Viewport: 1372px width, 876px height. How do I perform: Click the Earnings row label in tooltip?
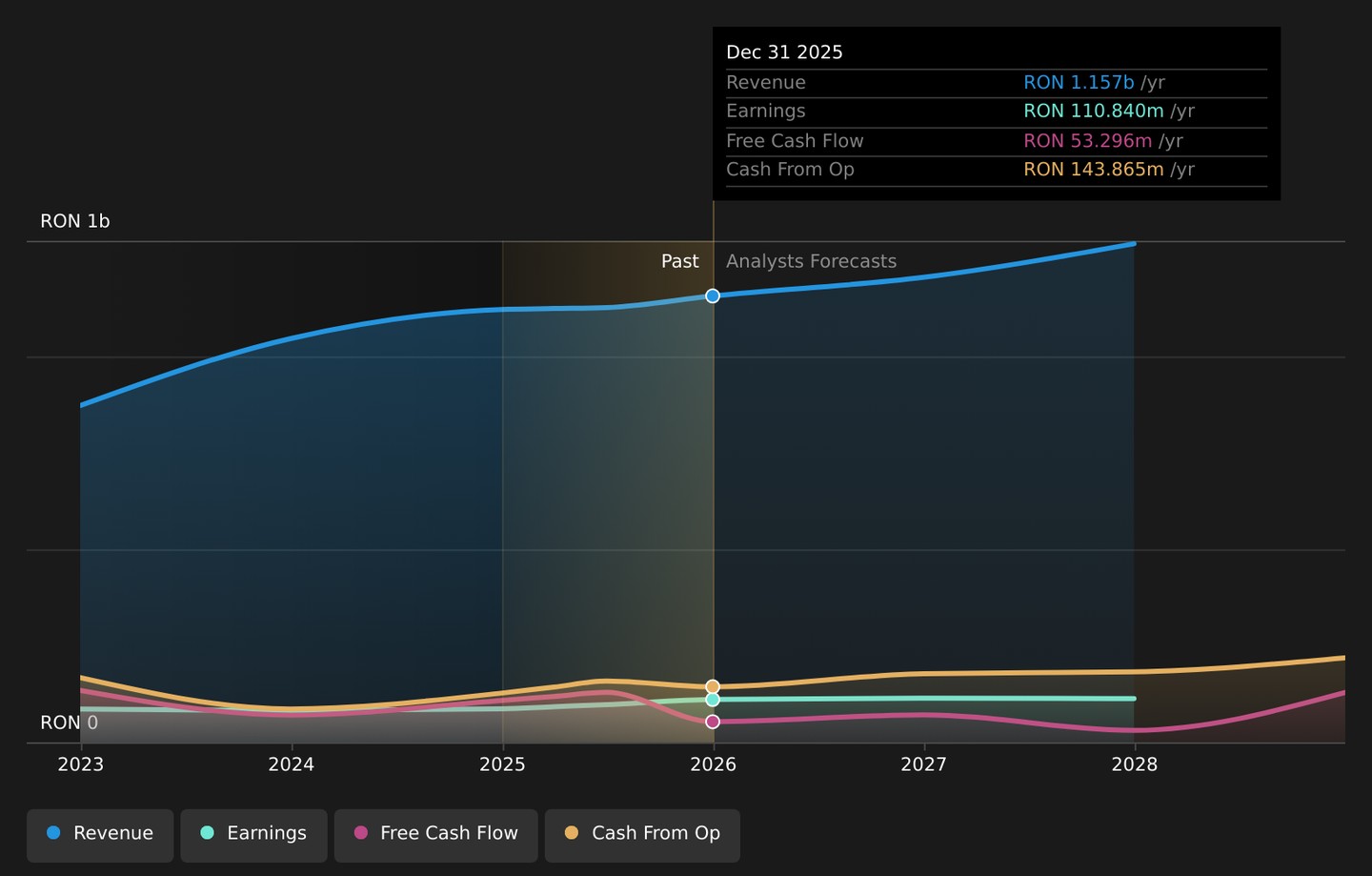[x=766, y=112]
